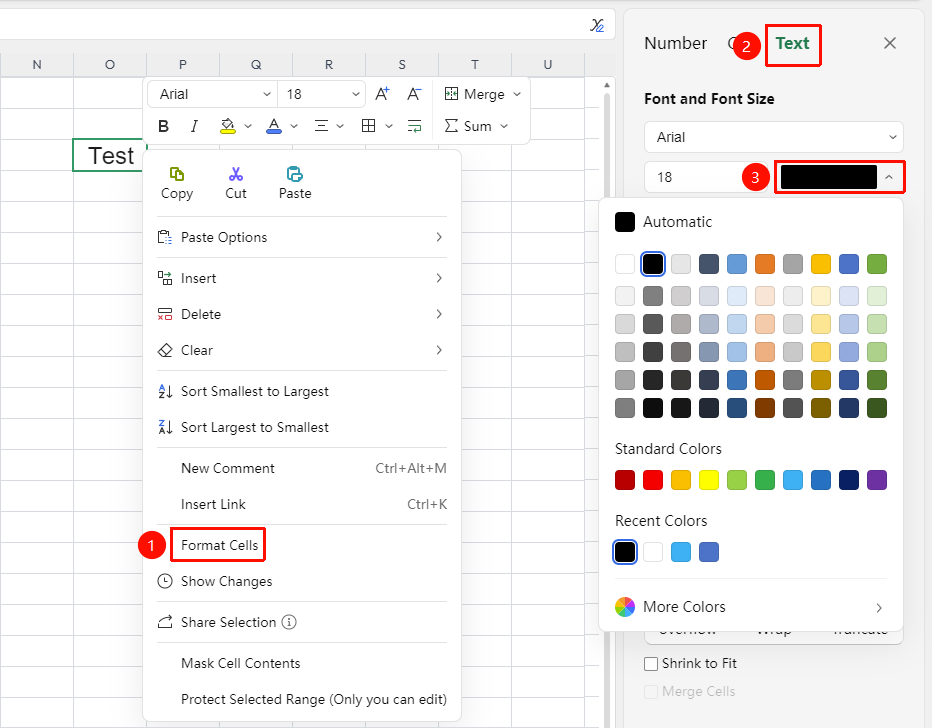Image resolution: width=932 pixels, height=728 pixels.
Task: Expand fill color dropdown arrow
Action: pyautogui.click(x=248, y=126)
